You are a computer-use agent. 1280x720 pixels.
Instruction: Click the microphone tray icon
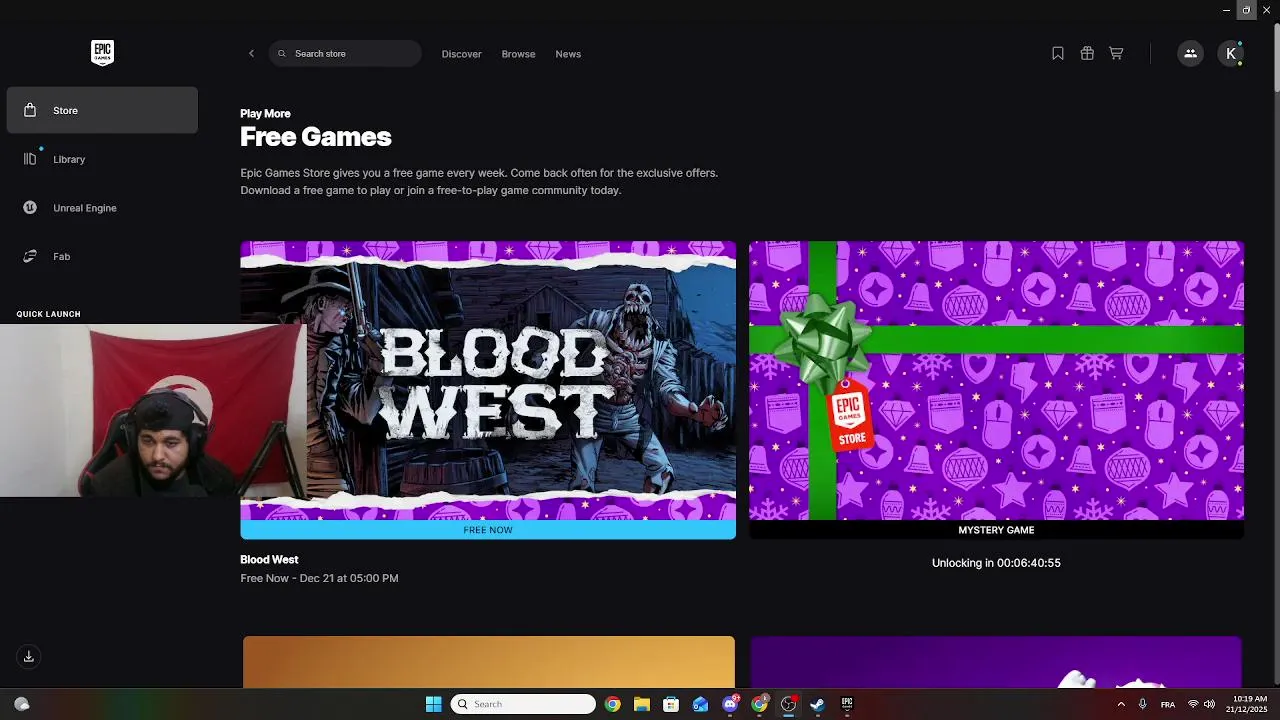pyautogui.click(x=1142, y=704)
